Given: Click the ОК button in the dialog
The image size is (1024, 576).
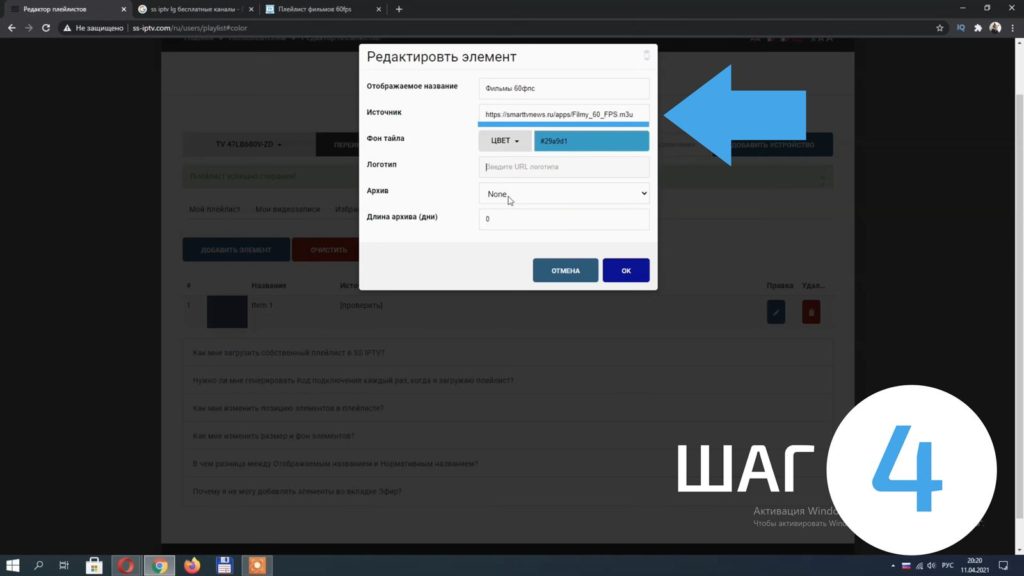Looking at the screenshot, I should 626,270.
